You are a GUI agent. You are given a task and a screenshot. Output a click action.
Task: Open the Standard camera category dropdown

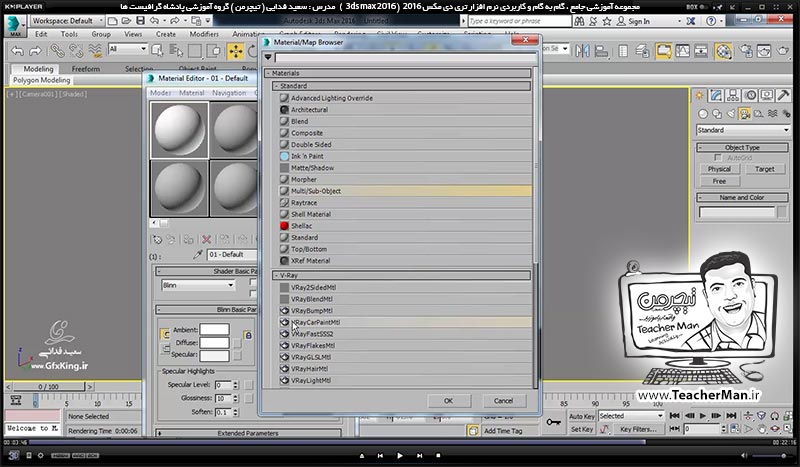click(x=743, y=130)
